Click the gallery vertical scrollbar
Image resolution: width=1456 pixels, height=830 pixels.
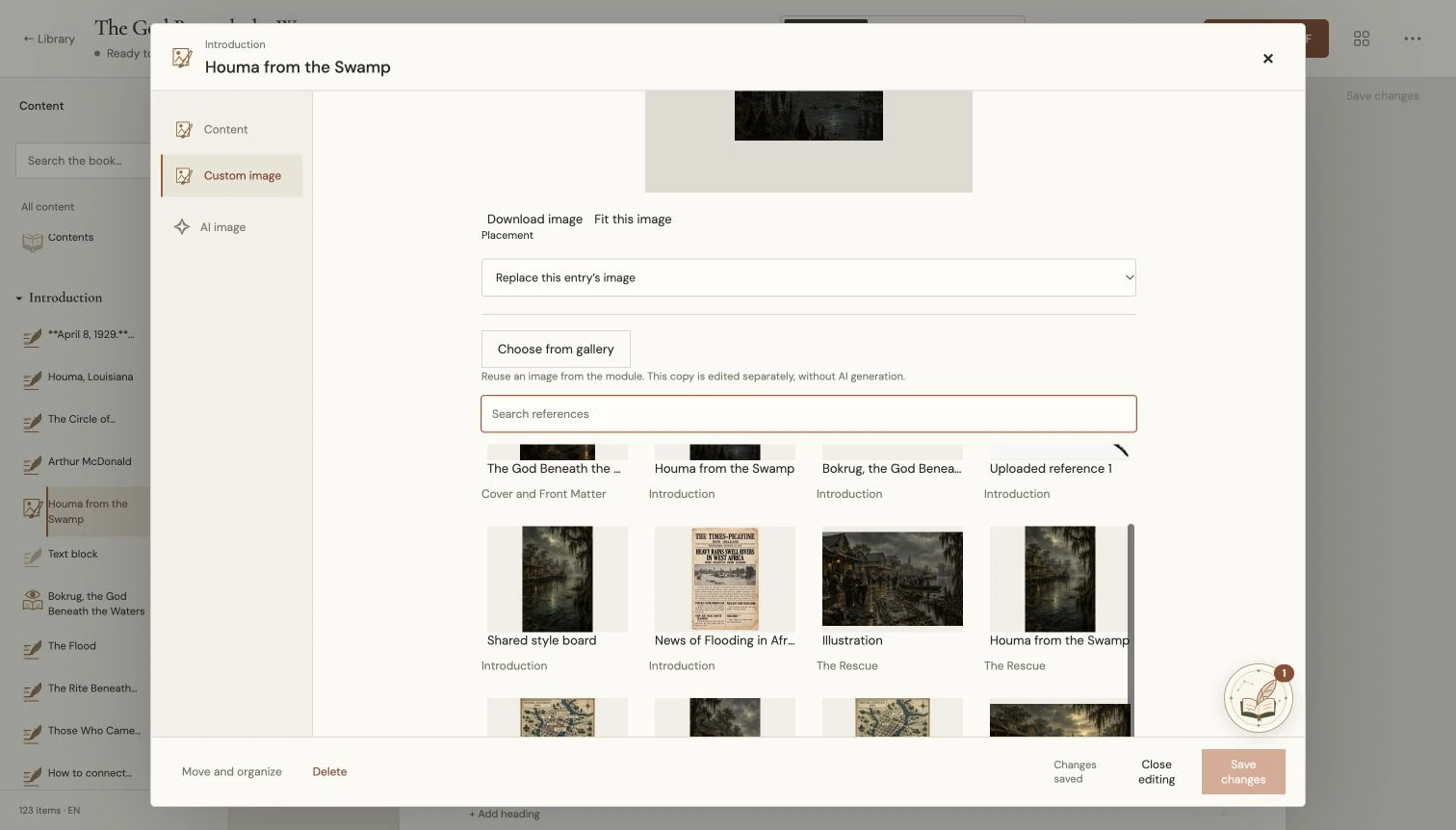point(1131,630)
